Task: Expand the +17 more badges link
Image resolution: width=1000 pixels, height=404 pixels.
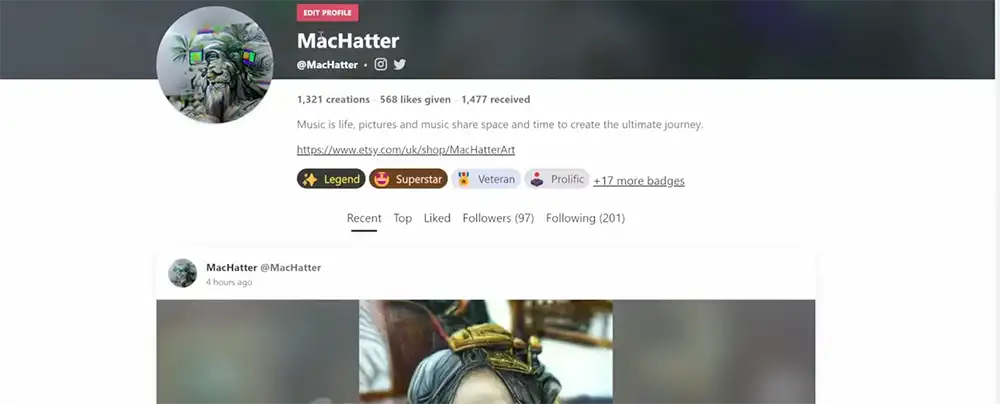Action: coord(639,181)
